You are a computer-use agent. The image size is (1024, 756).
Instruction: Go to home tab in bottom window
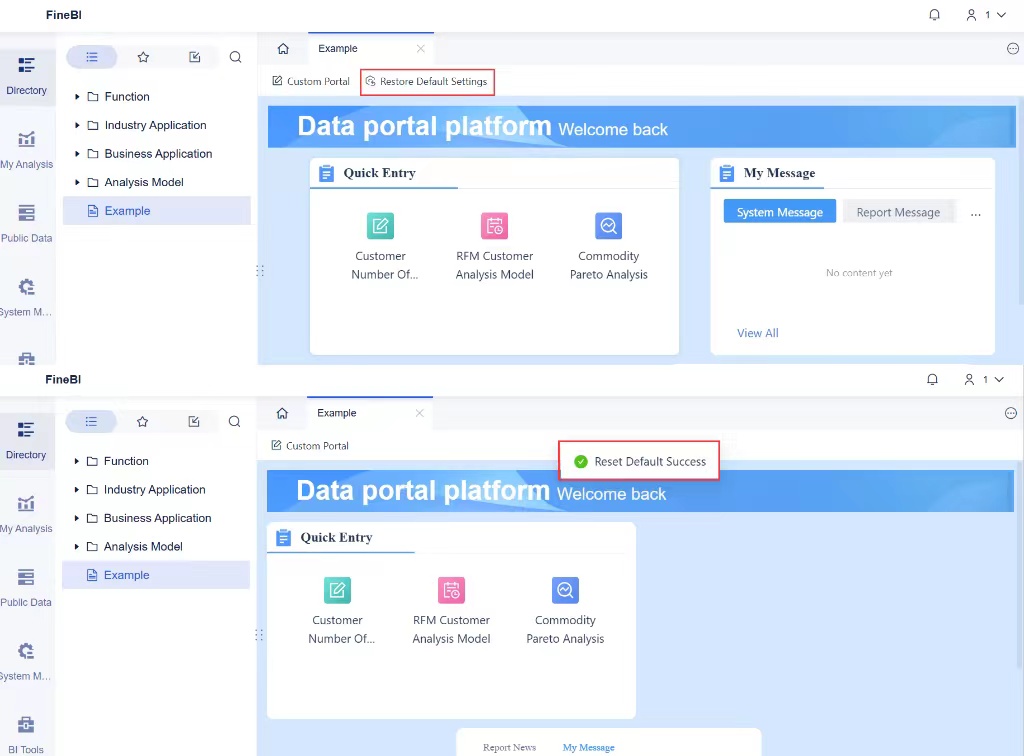point(282,413)
